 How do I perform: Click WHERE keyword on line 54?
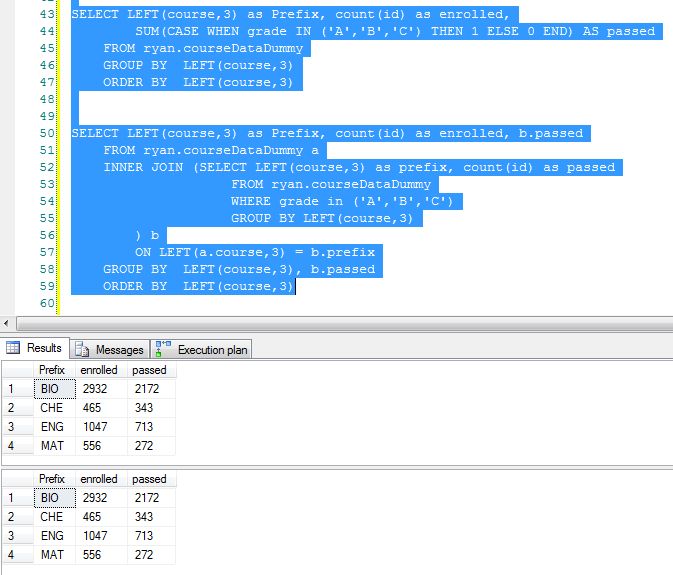[x=251, y=201]
